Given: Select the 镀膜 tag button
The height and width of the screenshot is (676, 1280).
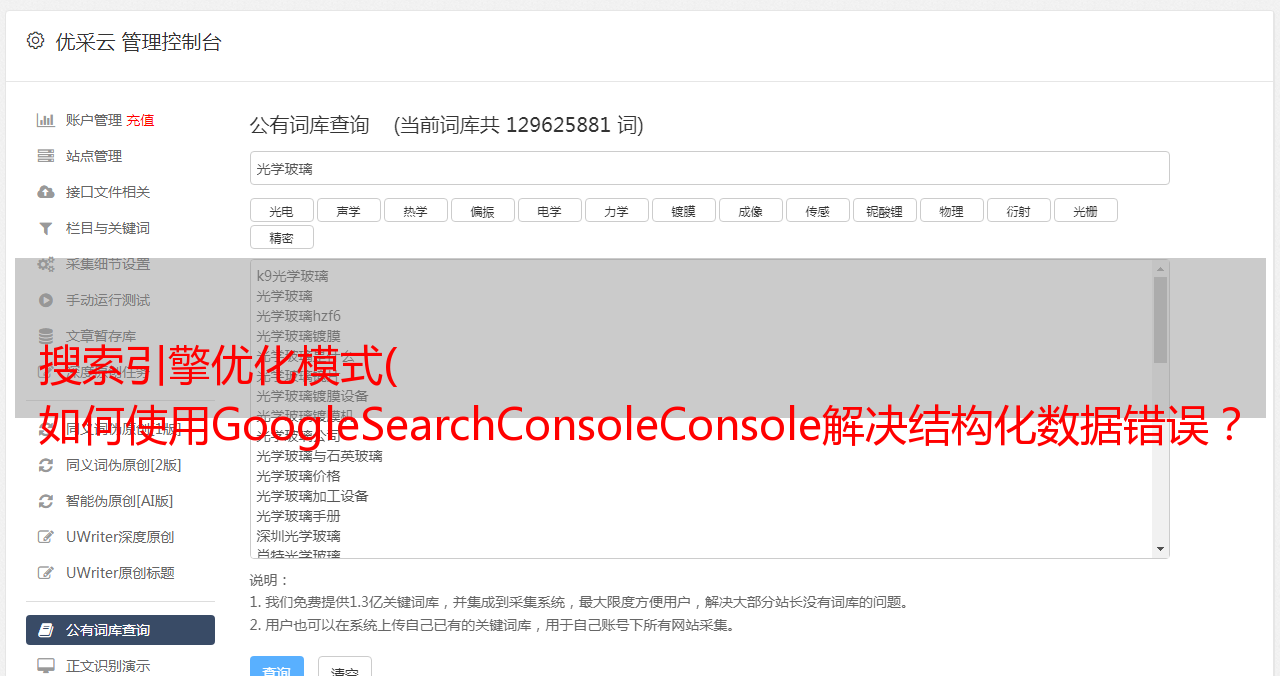Looking at the screenshot, I should point(683,210).
